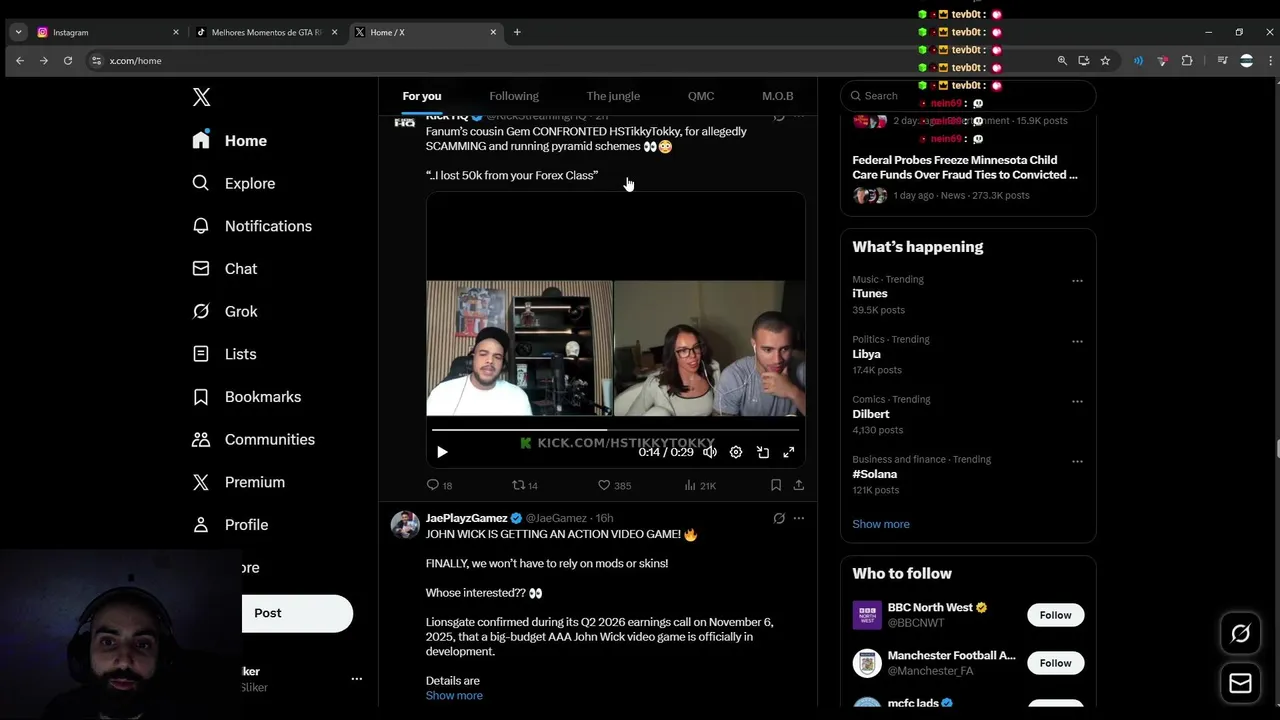Focus the X Search field

[x=968, y=96]
